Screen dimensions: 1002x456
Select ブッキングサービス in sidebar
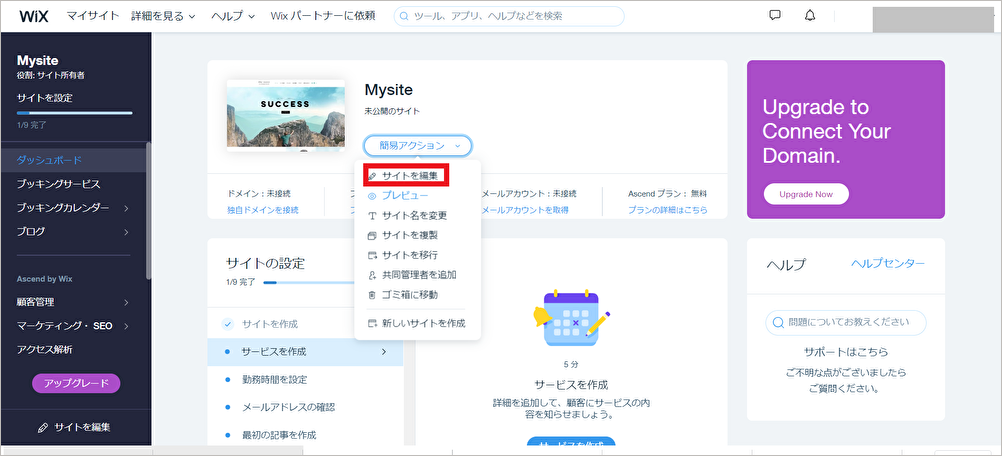pyautogui.click(x=58, y=184)
